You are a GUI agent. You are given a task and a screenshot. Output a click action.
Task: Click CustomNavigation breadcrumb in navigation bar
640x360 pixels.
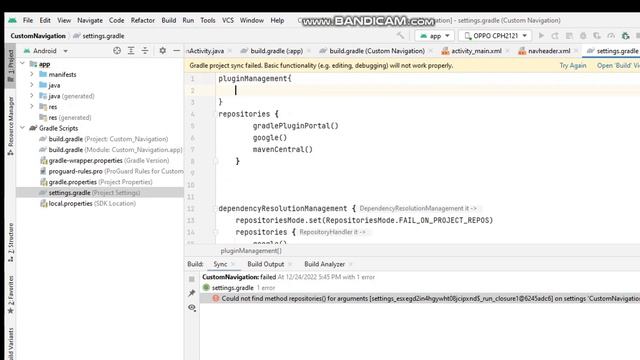[x=38, y=36]
